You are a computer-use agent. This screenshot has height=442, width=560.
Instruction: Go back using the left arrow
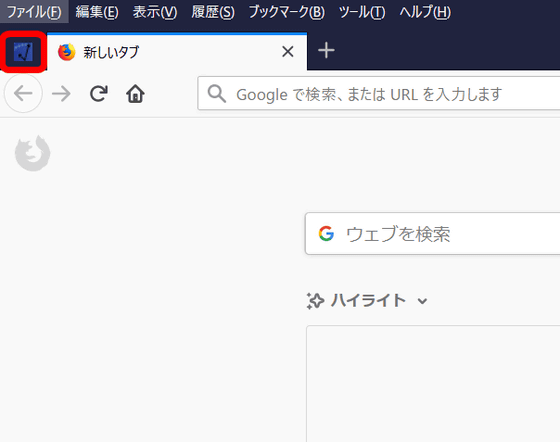(x=23, y=94)
